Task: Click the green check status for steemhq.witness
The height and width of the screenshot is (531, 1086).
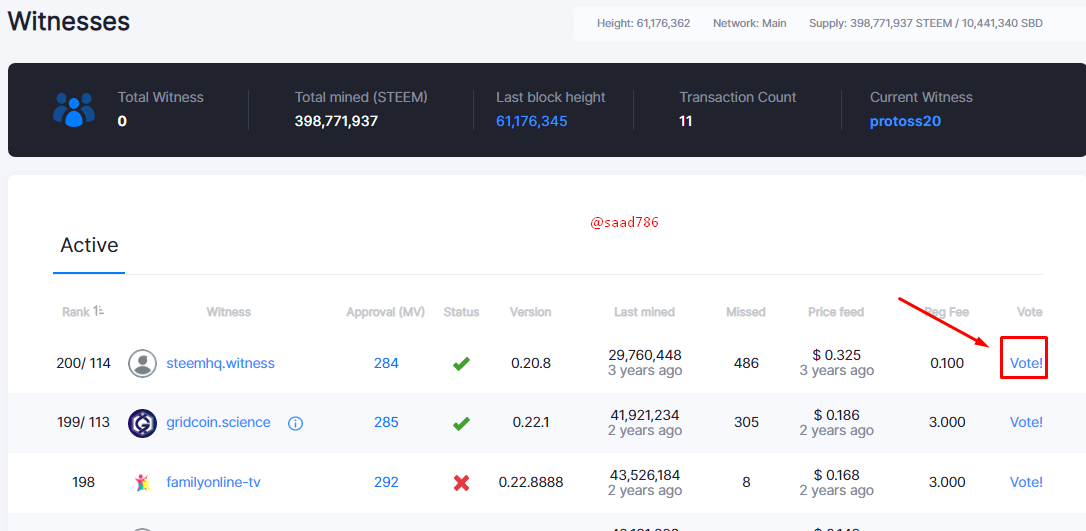Action: (461, 363)
